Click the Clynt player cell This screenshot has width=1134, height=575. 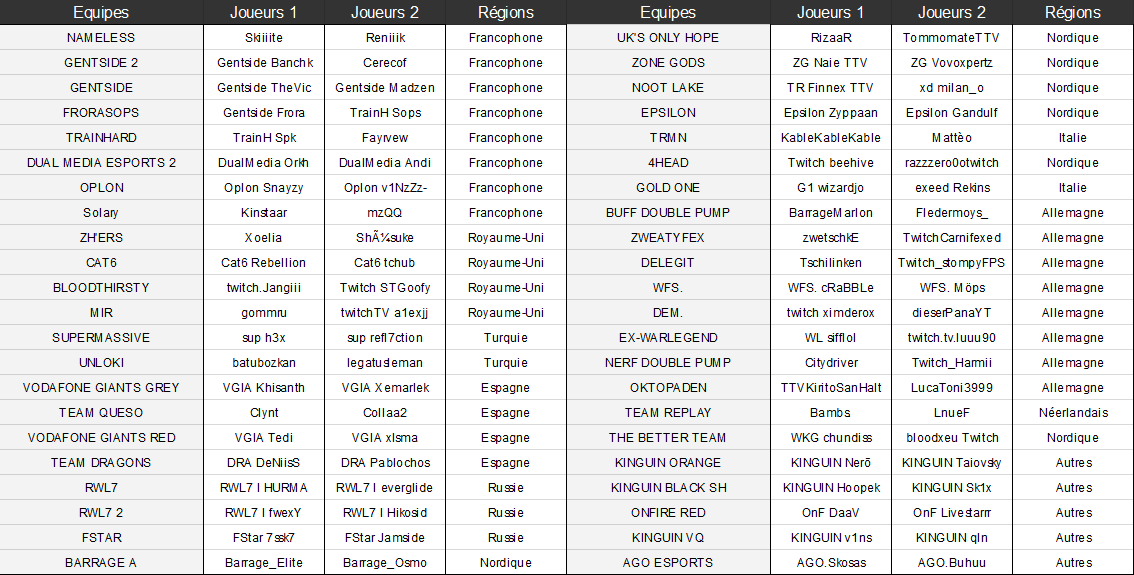[264, 413]
